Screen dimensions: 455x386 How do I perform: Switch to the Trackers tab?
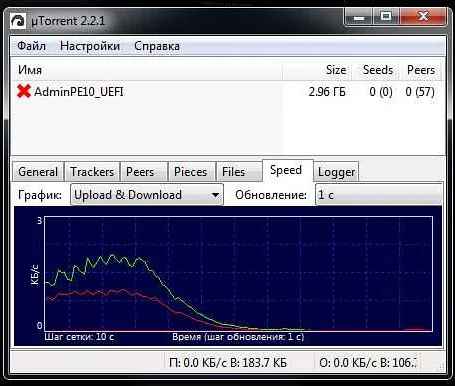(x=92, y=172)
